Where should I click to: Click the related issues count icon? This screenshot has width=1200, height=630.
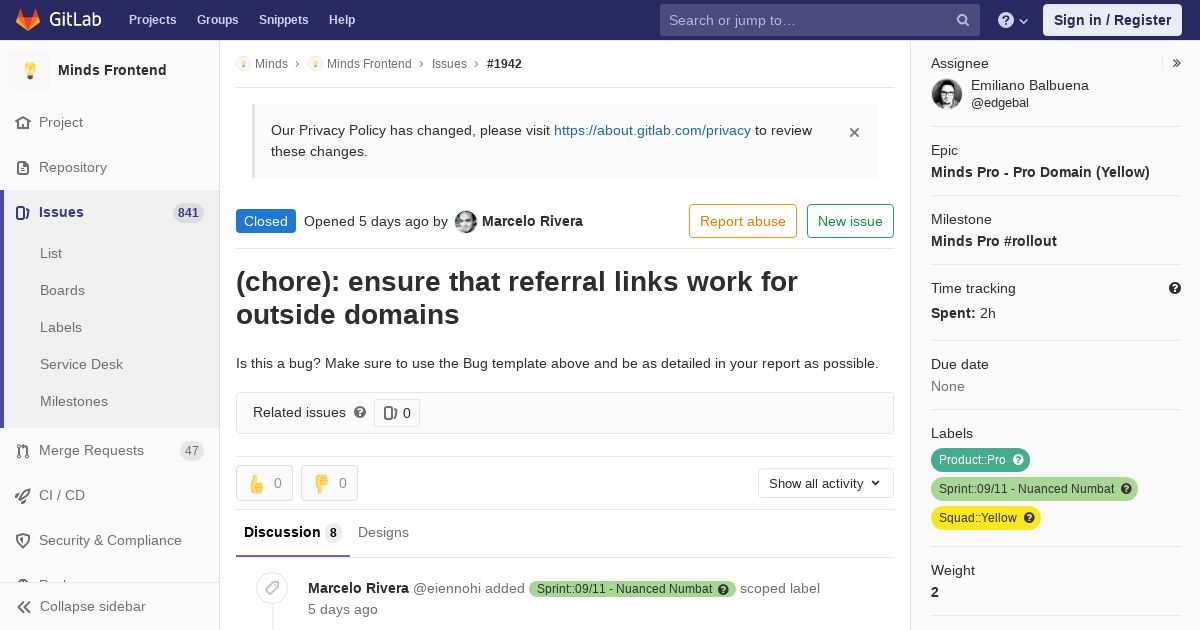(x=397, y=413)
